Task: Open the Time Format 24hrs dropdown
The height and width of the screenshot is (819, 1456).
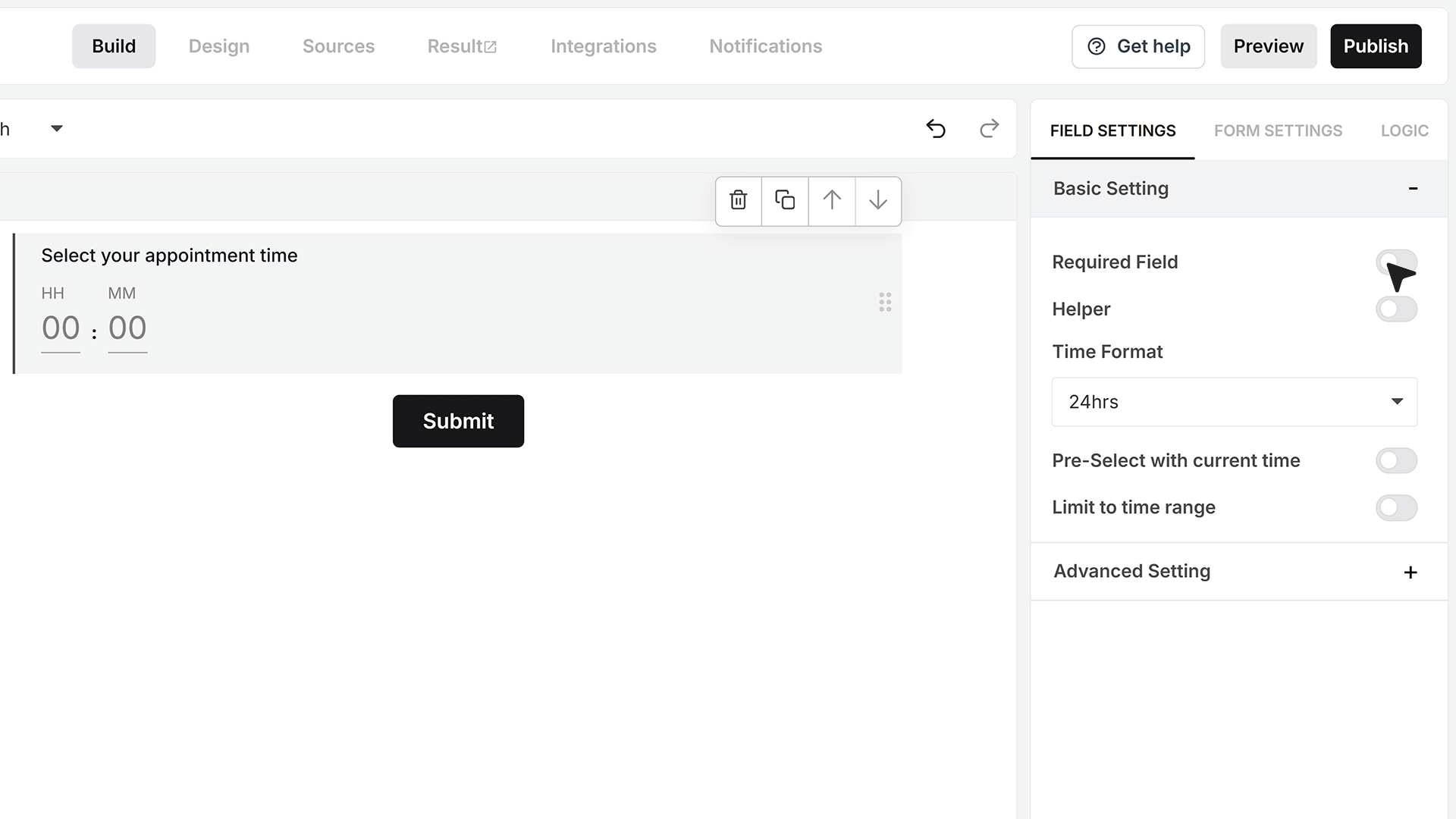Action: click(x=1234, y=402)
